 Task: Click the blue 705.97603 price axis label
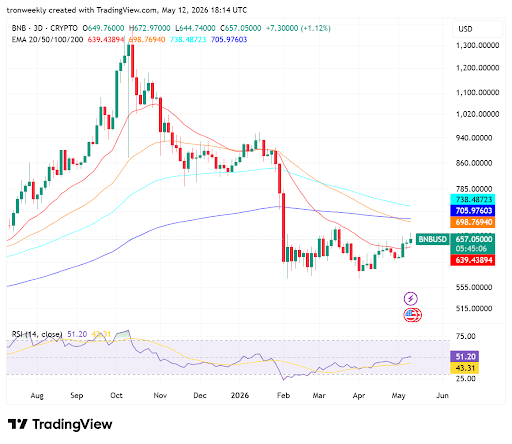tap(473, 210)
